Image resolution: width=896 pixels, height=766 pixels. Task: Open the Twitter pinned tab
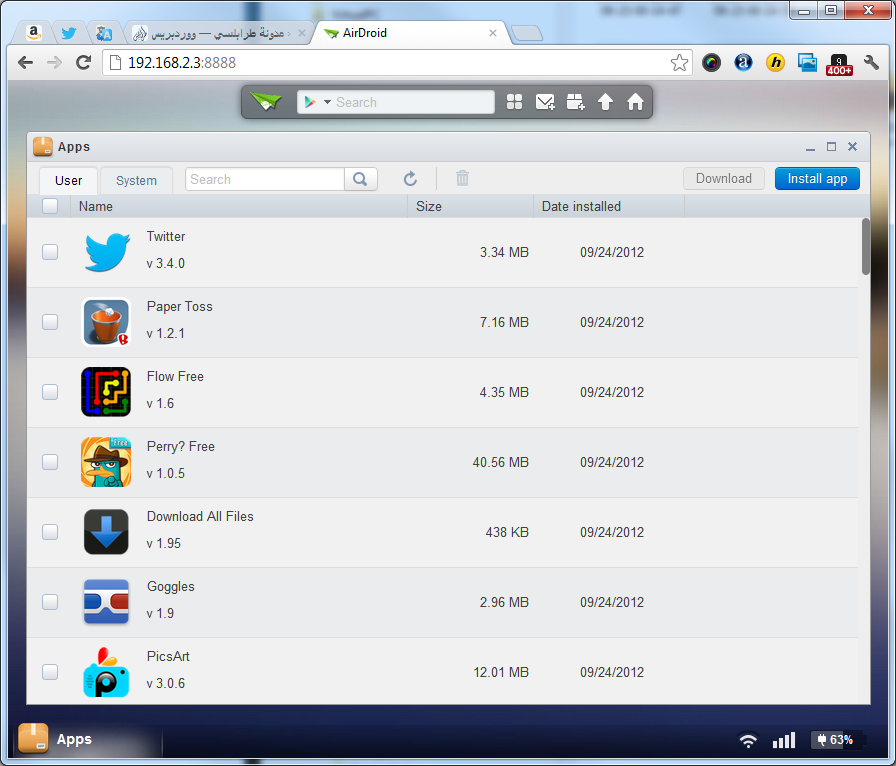69,33
